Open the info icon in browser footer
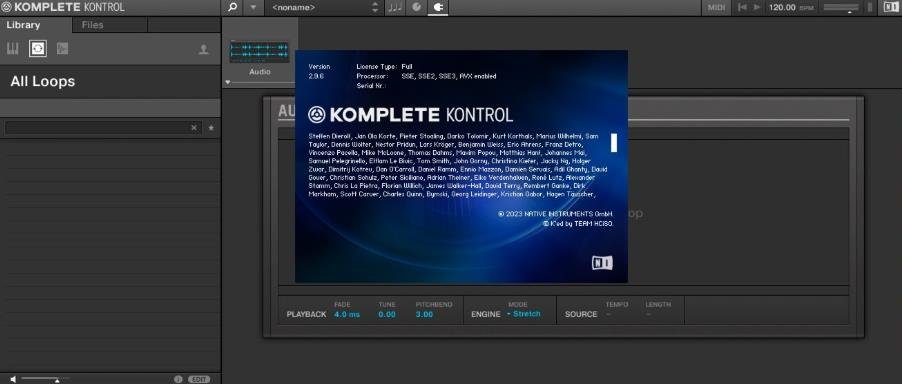The width and height of the screenshot is (902, 384). point(178,379)
